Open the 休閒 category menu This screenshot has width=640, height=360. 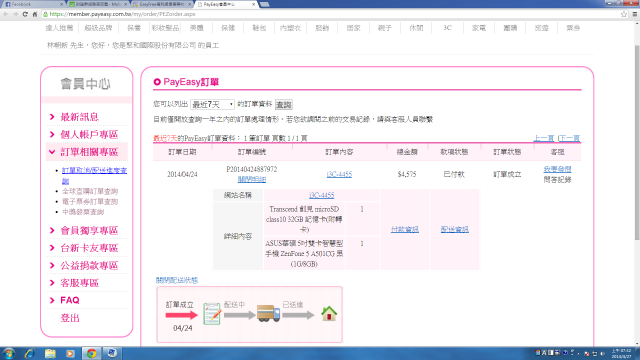(x=416, y=28)
